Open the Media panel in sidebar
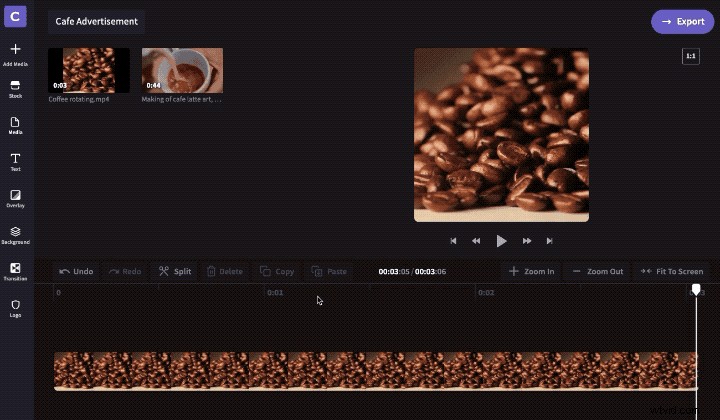Screen dimensions: 720x420 coord(15,125)
